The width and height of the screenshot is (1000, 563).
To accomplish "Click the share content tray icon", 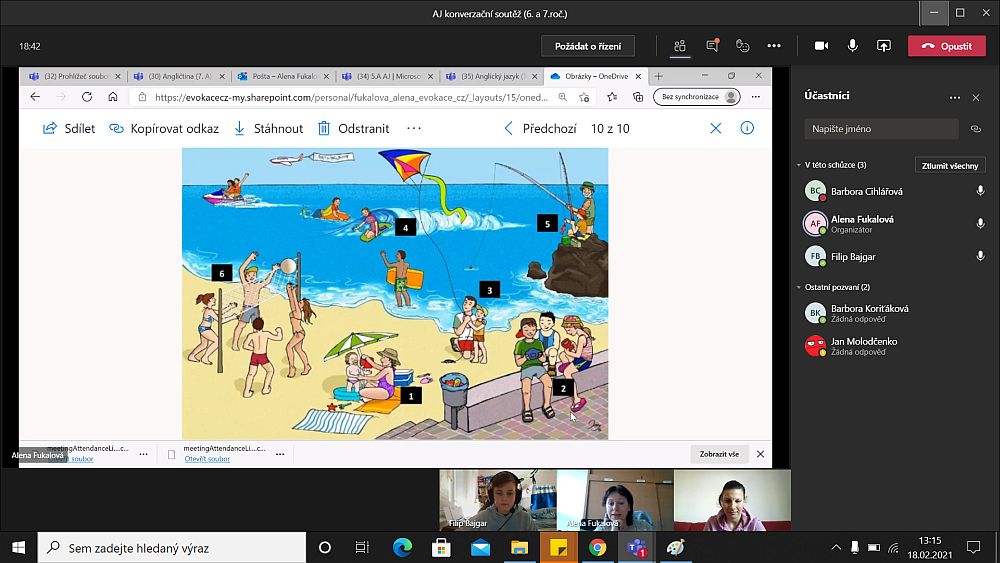I will (x=884, y=46).
